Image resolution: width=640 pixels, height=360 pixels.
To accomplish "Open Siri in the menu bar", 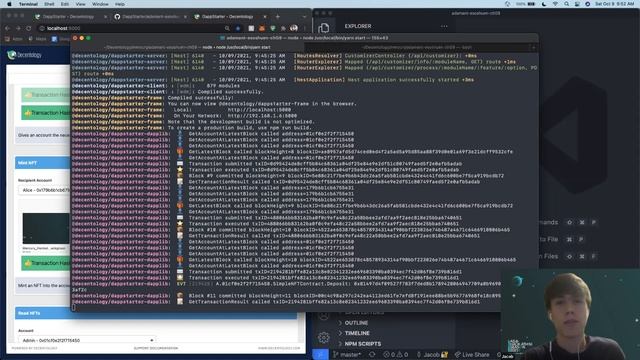I will pos(587,4).
